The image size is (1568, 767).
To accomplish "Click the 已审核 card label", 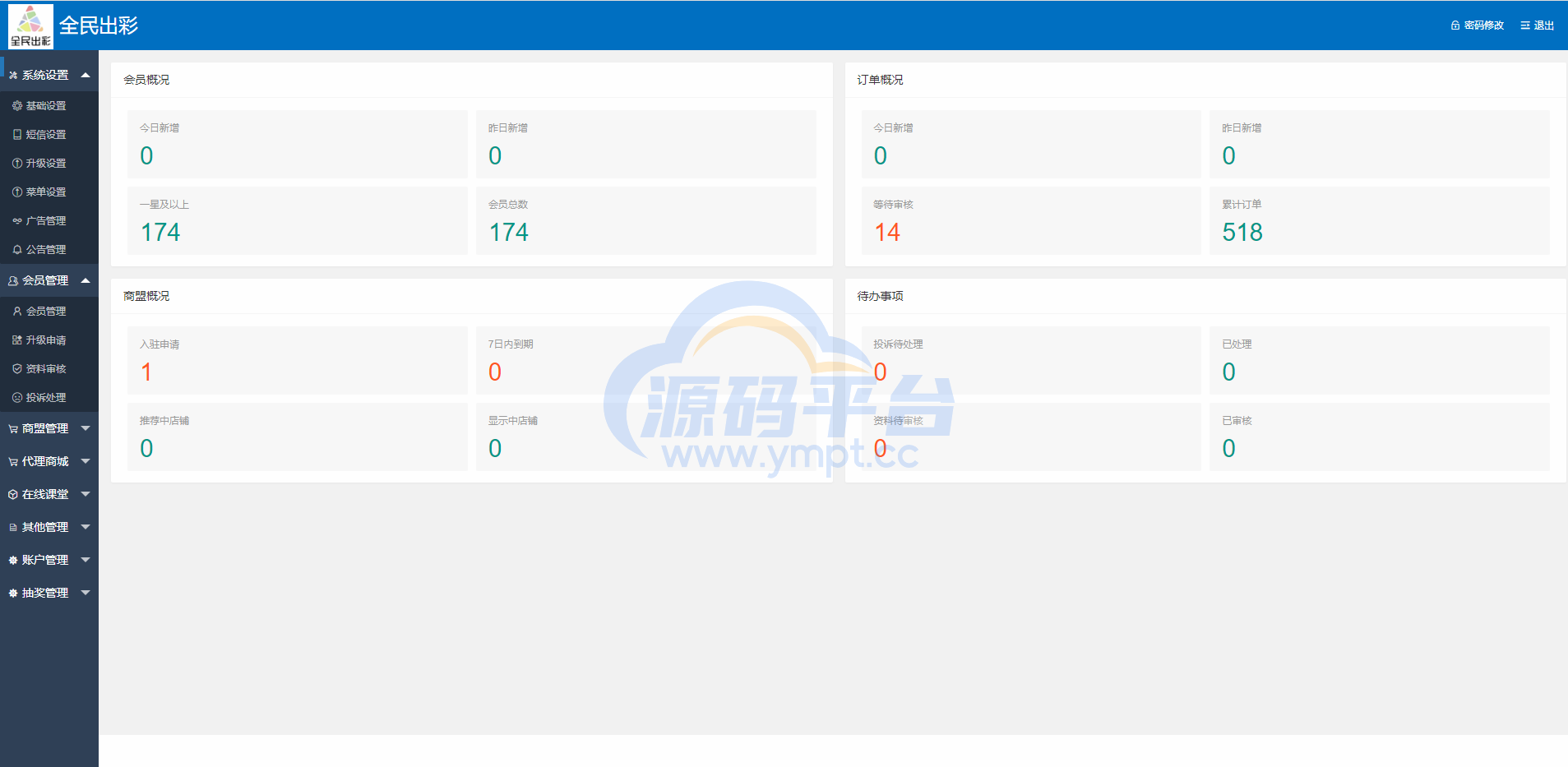I will coord(1237,421).
